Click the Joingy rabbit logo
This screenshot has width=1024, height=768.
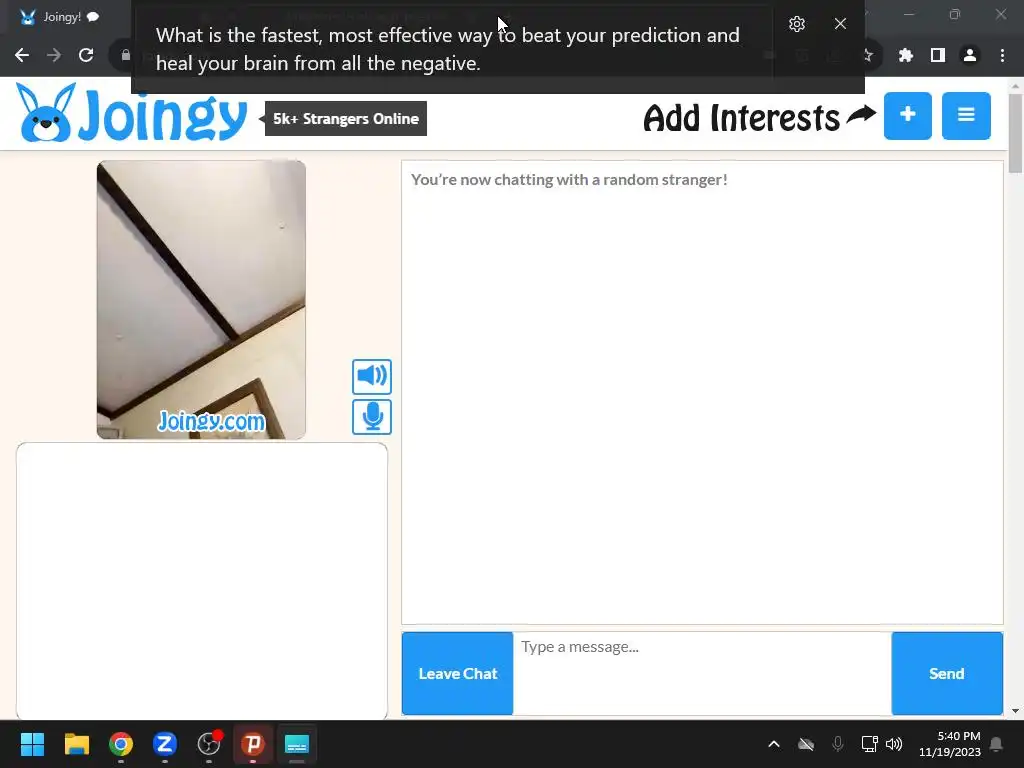click(131, 114)
